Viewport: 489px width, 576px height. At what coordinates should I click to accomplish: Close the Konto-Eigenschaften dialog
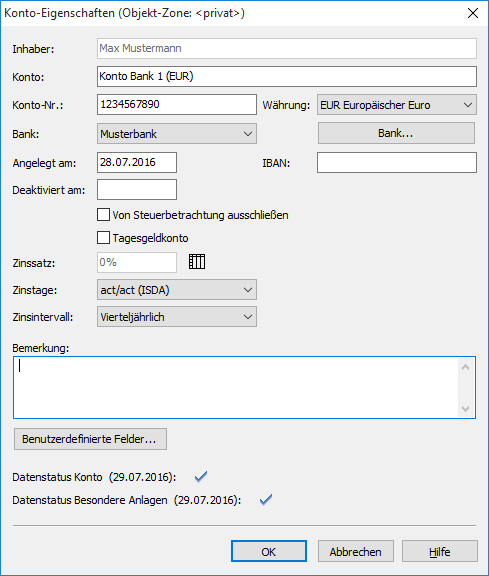pyautogui.click(x=473, y=13)
